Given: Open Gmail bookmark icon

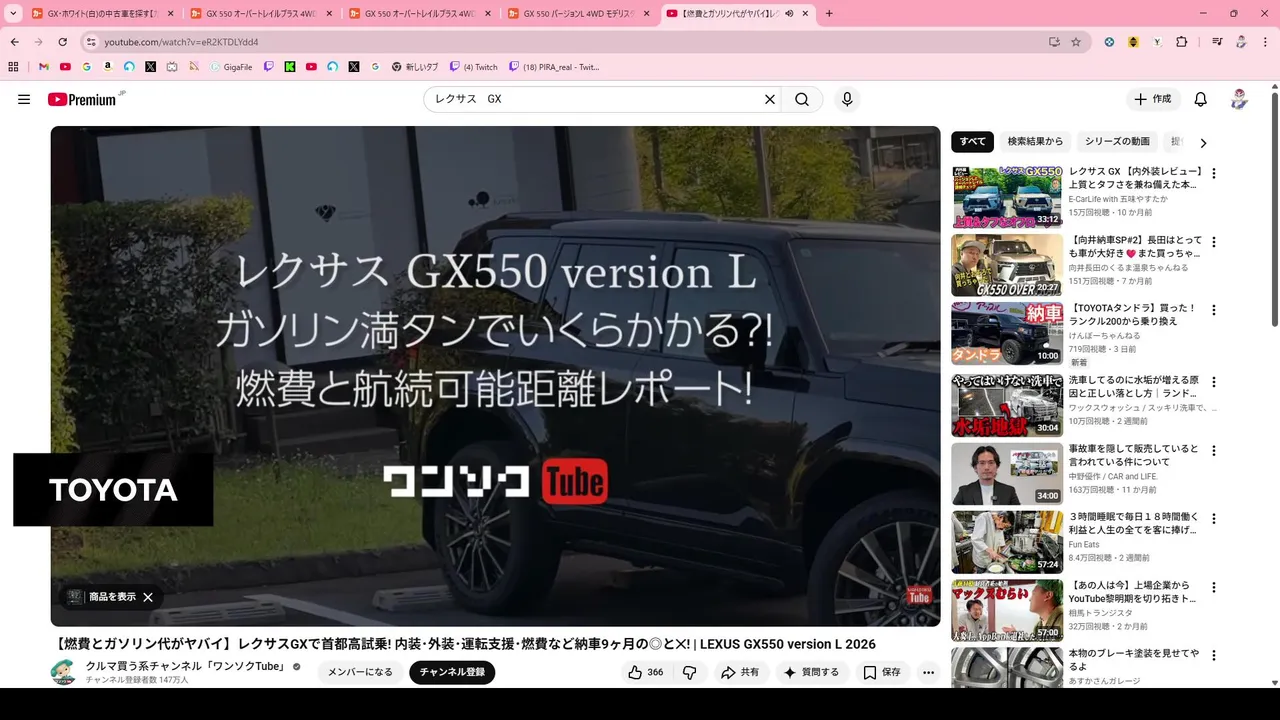Looking at the screenshot, I should coord(44,67).
